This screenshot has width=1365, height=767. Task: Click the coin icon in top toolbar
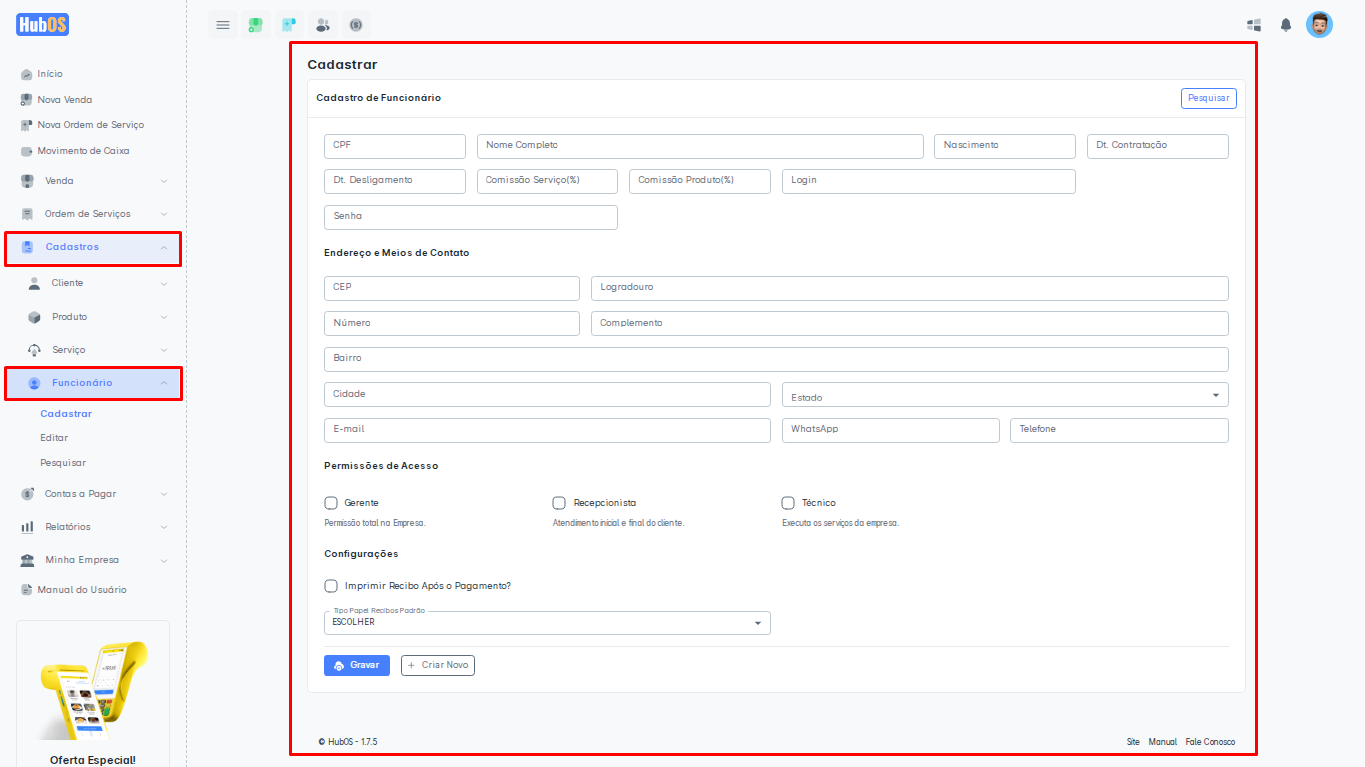click(x=356, y=25)
